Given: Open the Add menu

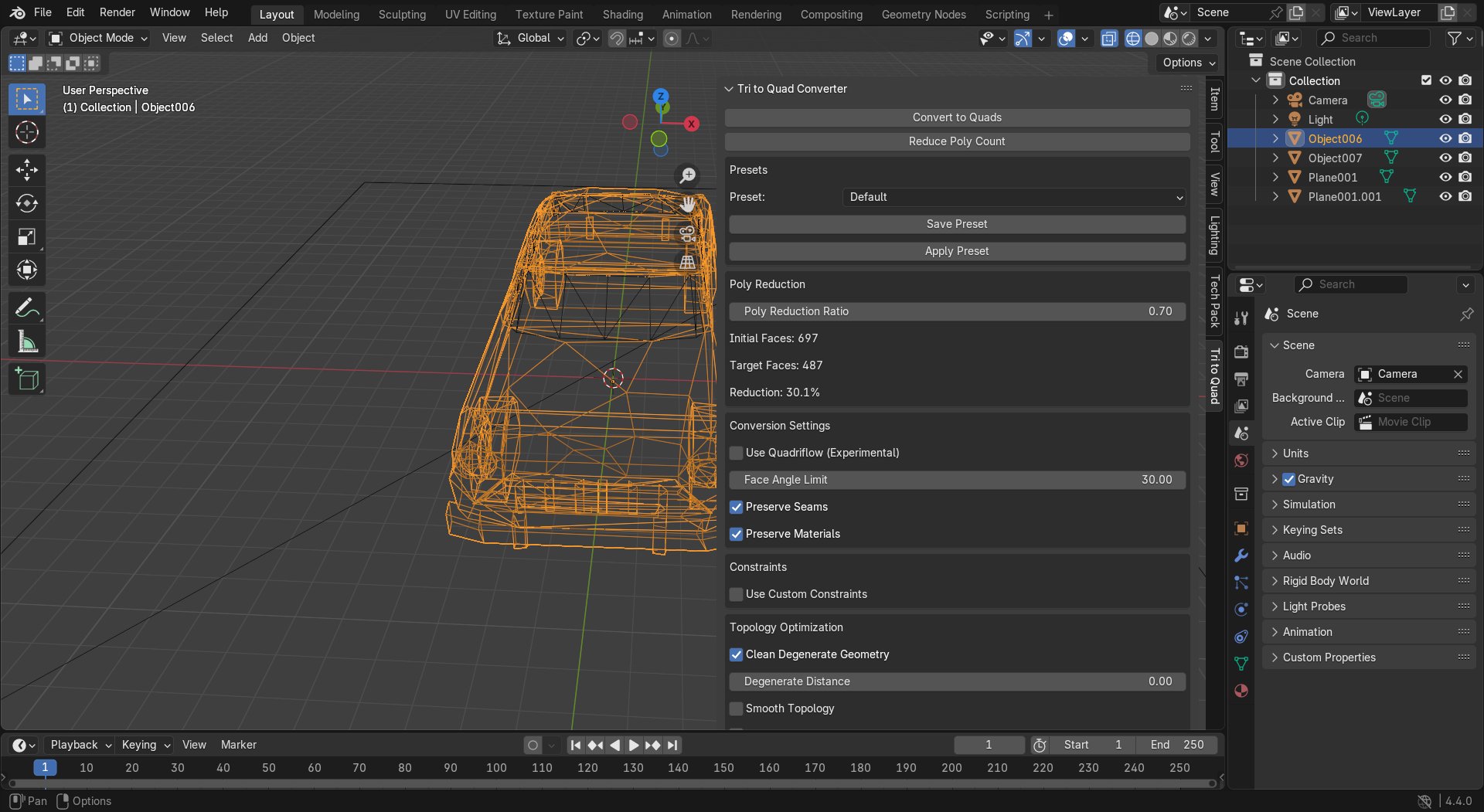Looking at the screenshot, I should click(257, 37).
